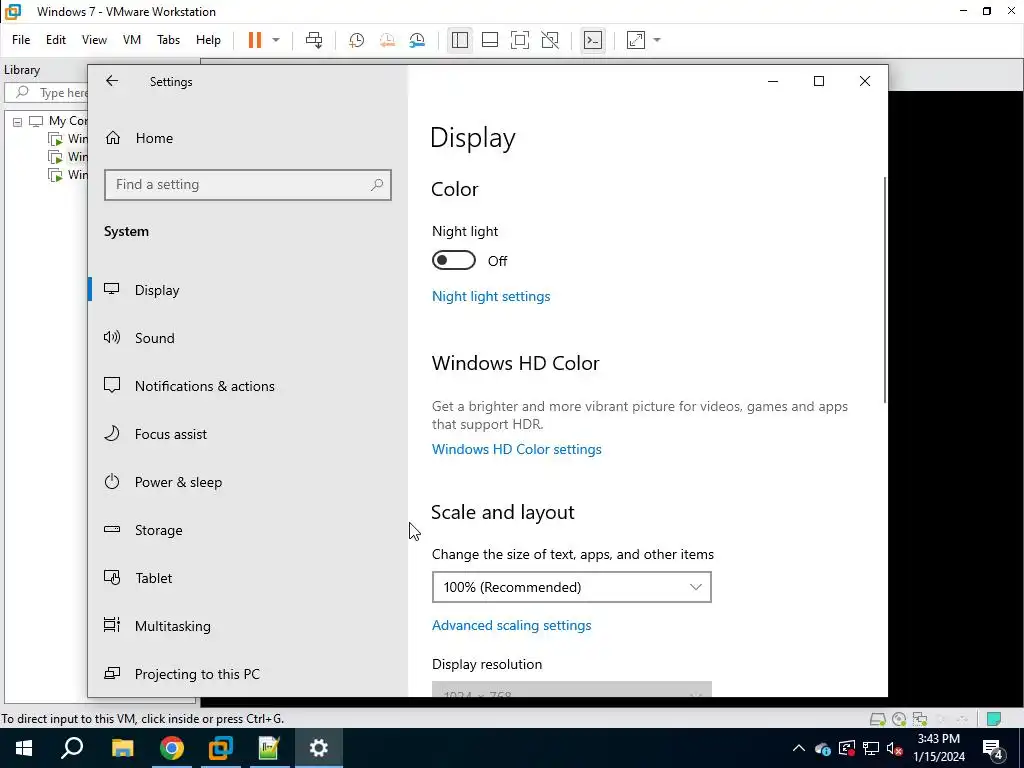Open the Action Center notifications

[x=993, y=749]
